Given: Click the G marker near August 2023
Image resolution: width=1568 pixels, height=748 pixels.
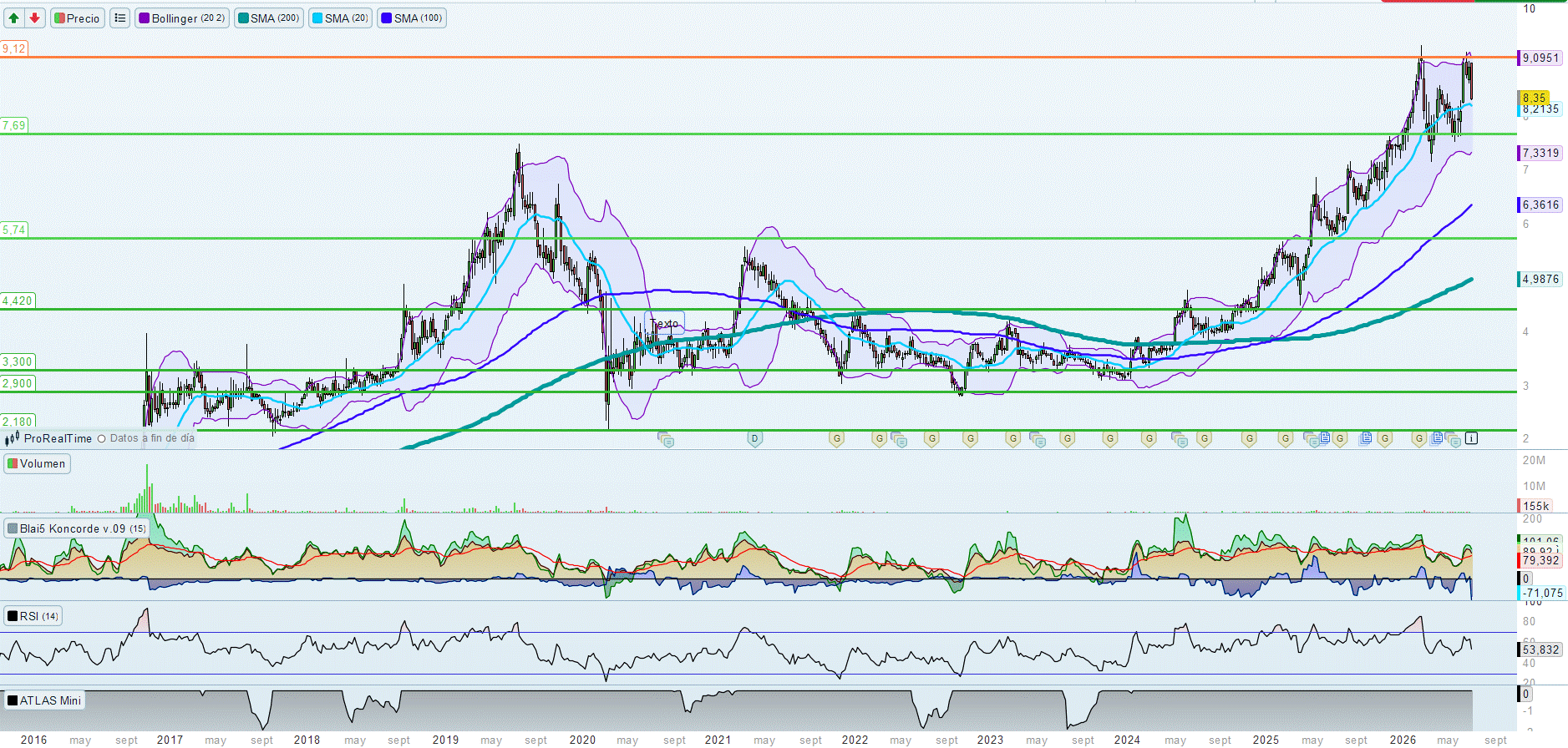Looking at the screenshot, I should pyautogui.click(x=1067, y=438).
